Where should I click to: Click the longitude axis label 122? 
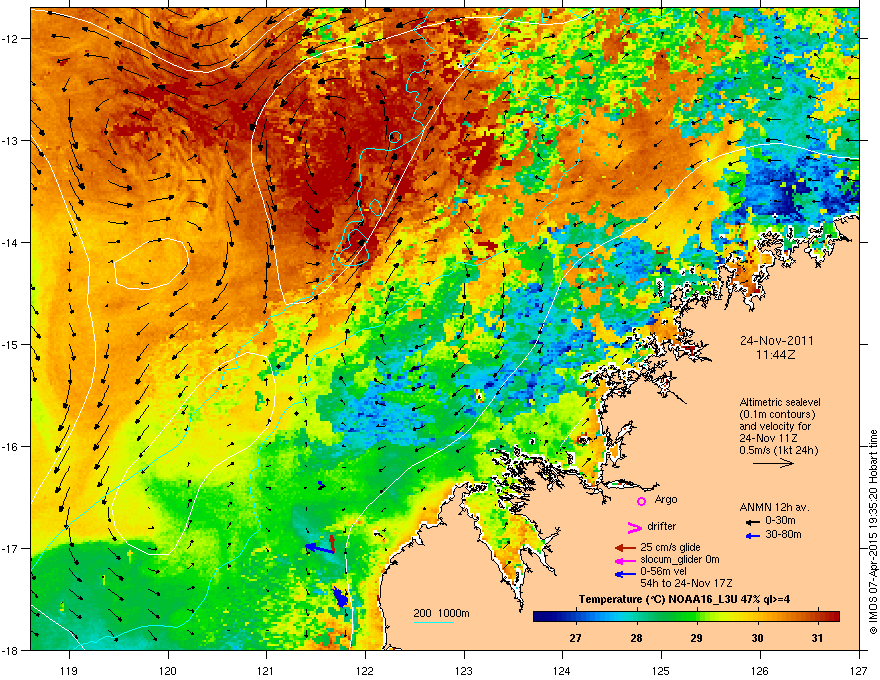click(x=365, y=670)
